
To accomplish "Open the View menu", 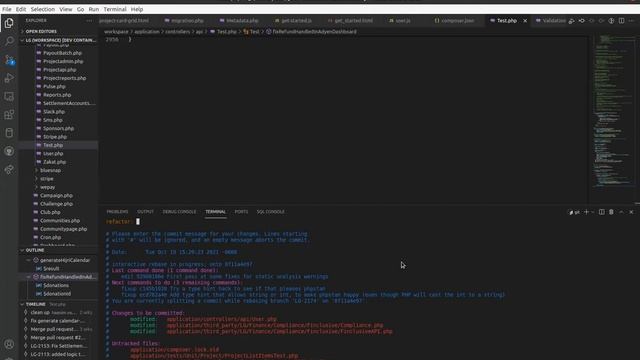I will [x=65, y=9].
